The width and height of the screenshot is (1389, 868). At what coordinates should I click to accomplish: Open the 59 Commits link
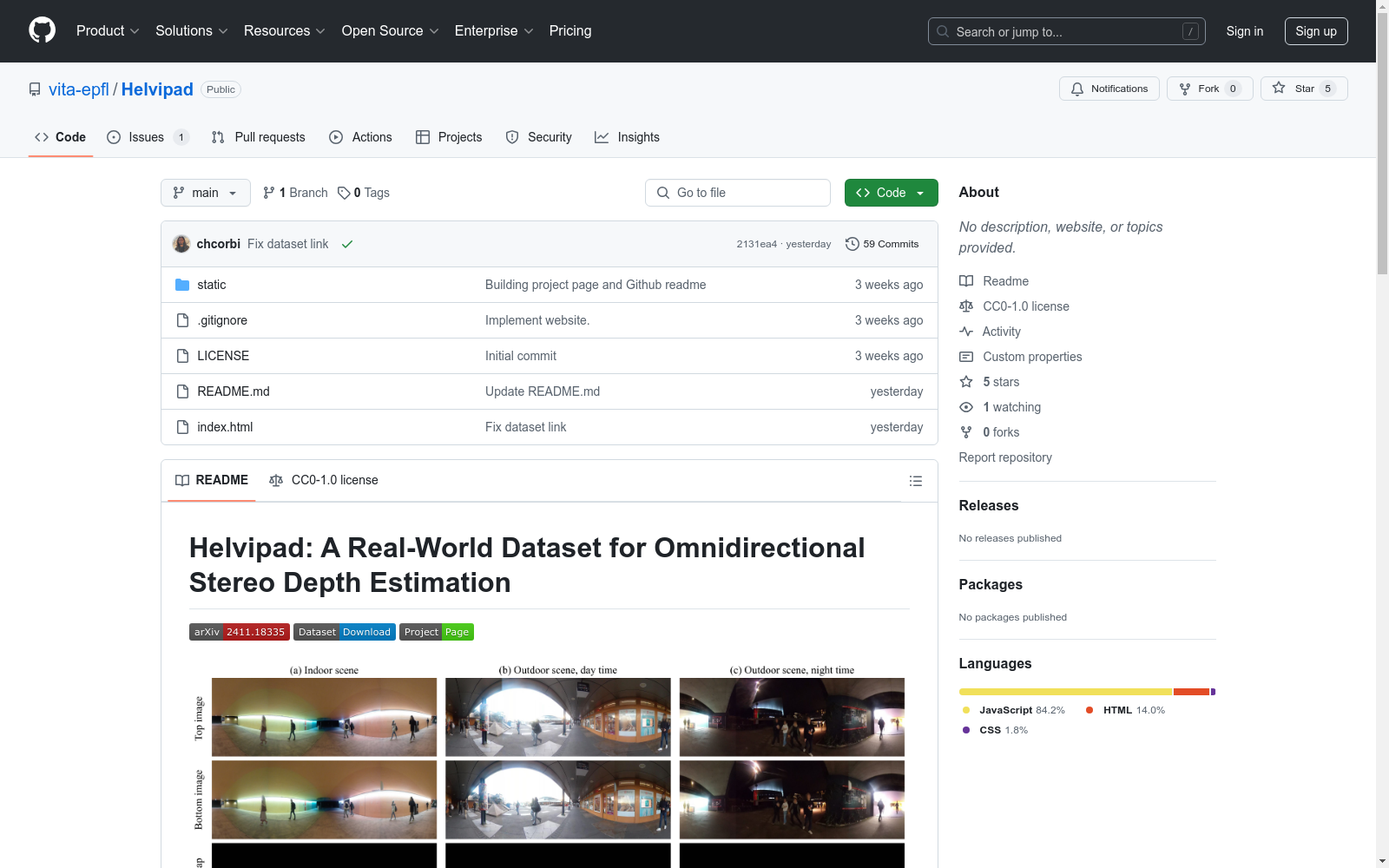pyautogui.click(x=882, y=244)
